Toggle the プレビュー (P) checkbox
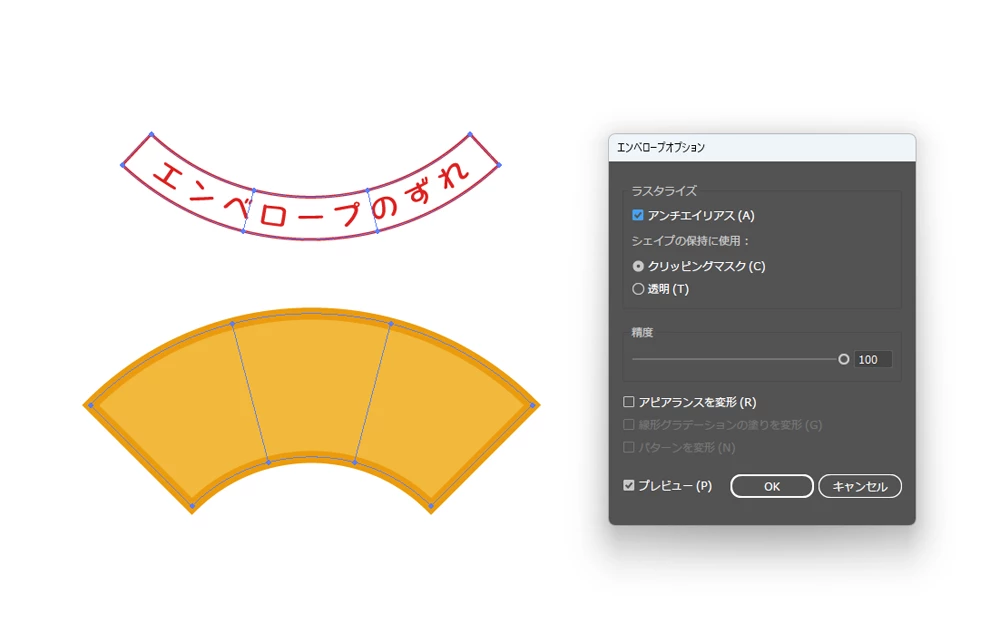 click(629, 486)
